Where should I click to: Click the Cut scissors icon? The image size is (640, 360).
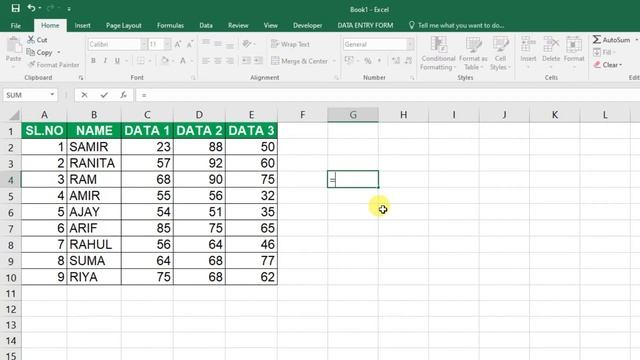31,40
